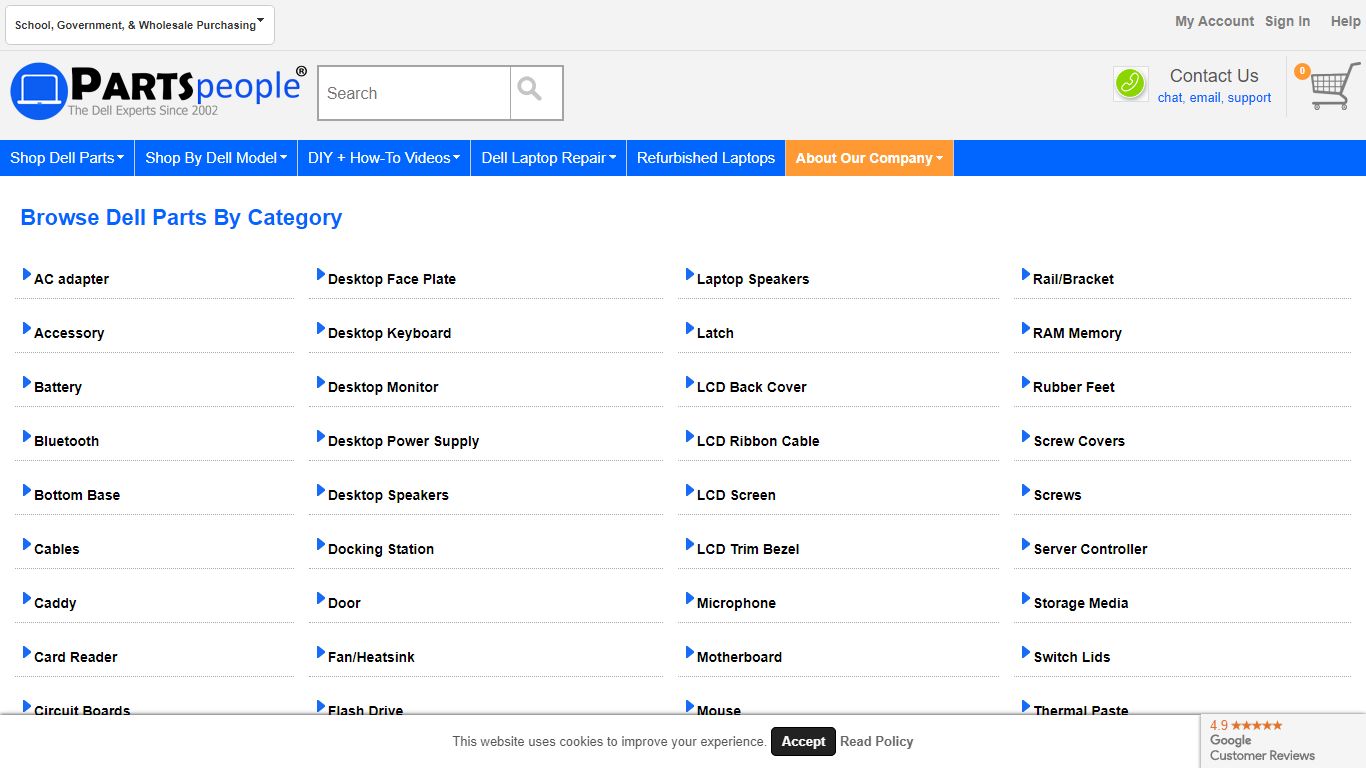Expand DIY + How-To Videos menu
This screenshot has width=1366, height=768.
pos(384,158)
